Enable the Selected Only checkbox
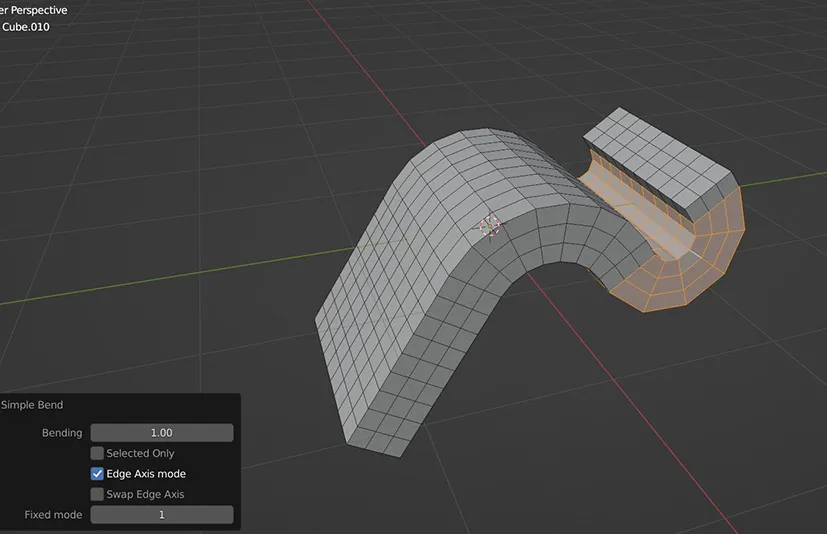Image resolution: width=827 pixels, height=534 pixels. coord(97,454)
